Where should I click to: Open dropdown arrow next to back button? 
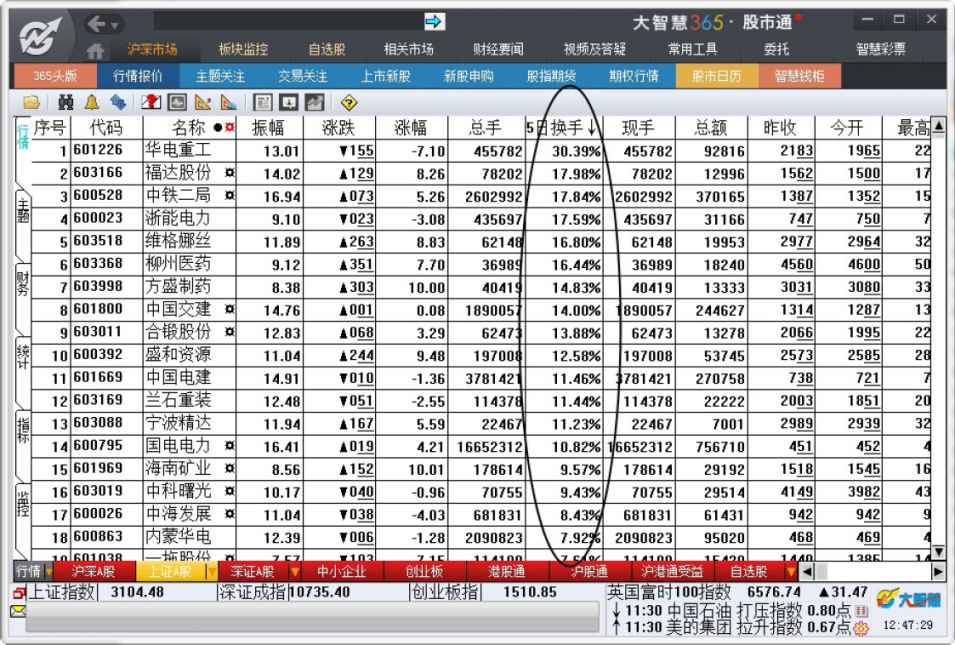pos(115,25)
